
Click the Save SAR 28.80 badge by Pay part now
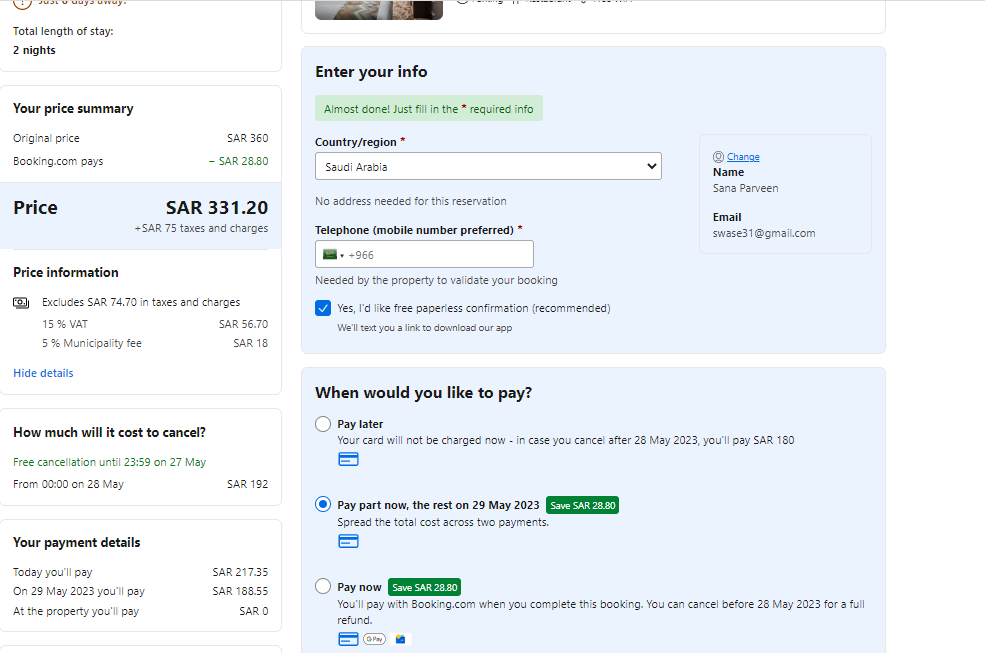(x=583, y=506)
